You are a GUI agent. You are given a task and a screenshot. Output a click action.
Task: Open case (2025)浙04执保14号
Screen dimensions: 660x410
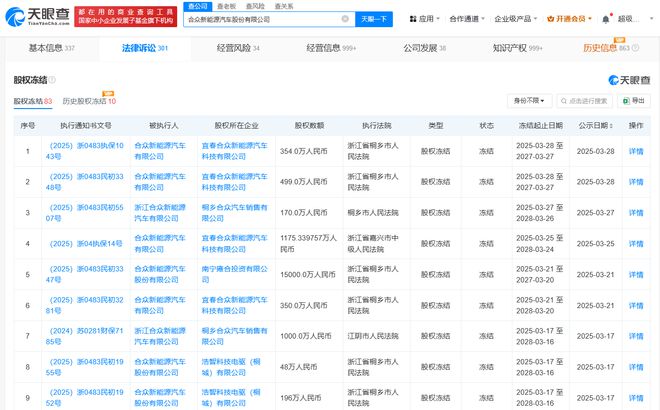pos(86,244)
